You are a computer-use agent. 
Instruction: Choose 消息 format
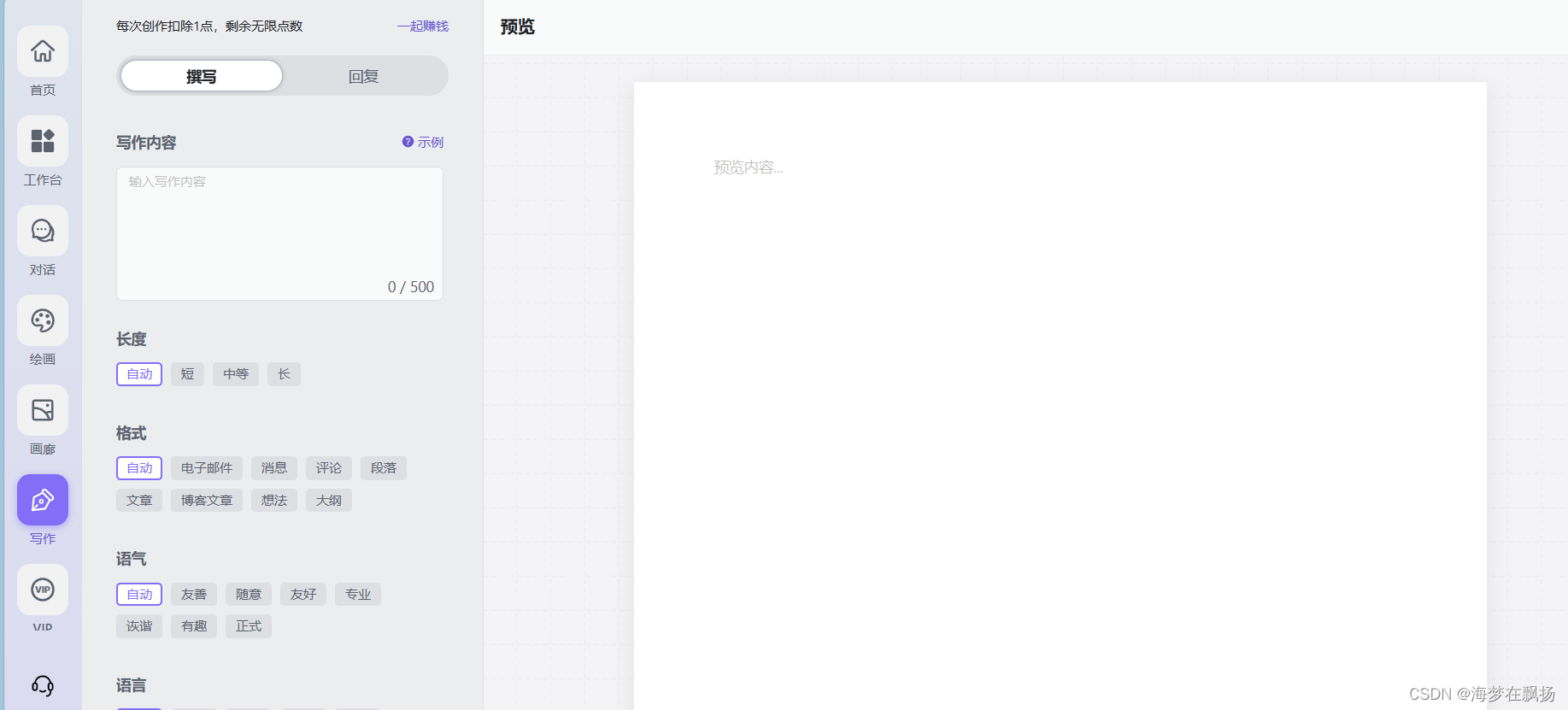[274, 468]
